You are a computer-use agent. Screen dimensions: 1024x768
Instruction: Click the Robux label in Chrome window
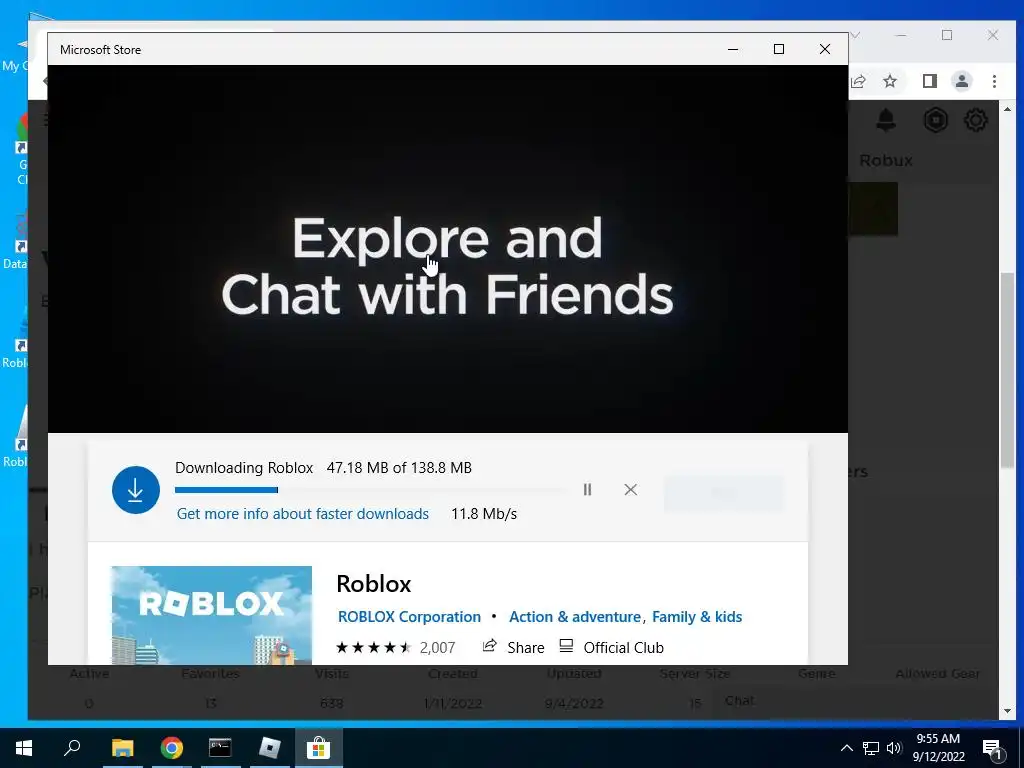[x=886, y=161]
